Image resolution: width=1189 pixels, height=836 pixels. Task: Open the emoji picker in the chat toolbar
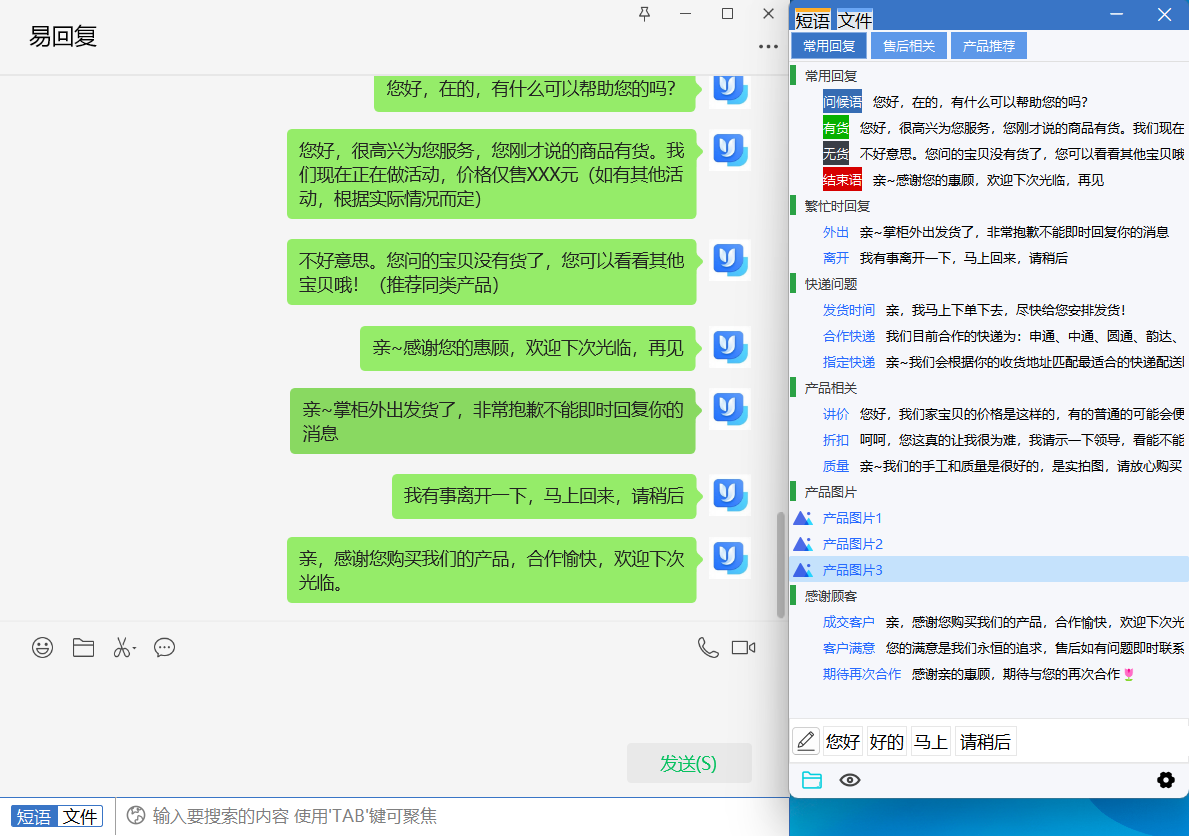click(x=41, y=648)
